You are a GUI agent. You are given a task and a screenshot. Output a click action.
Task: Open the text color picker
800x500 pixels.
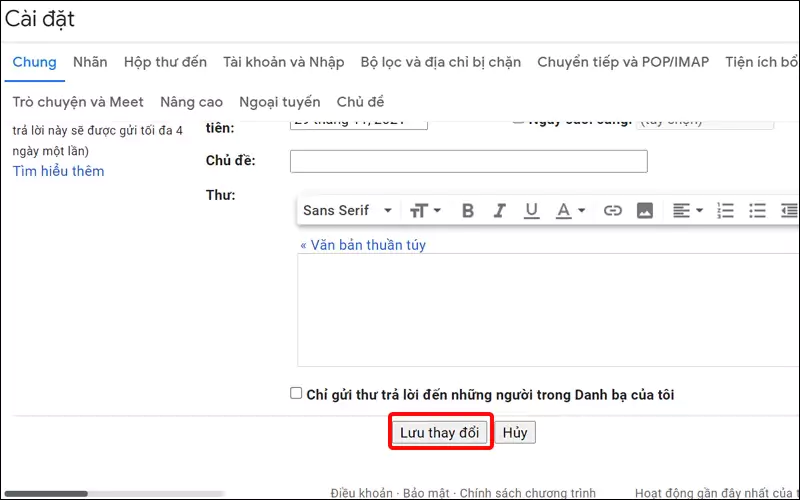click(570, 210)
